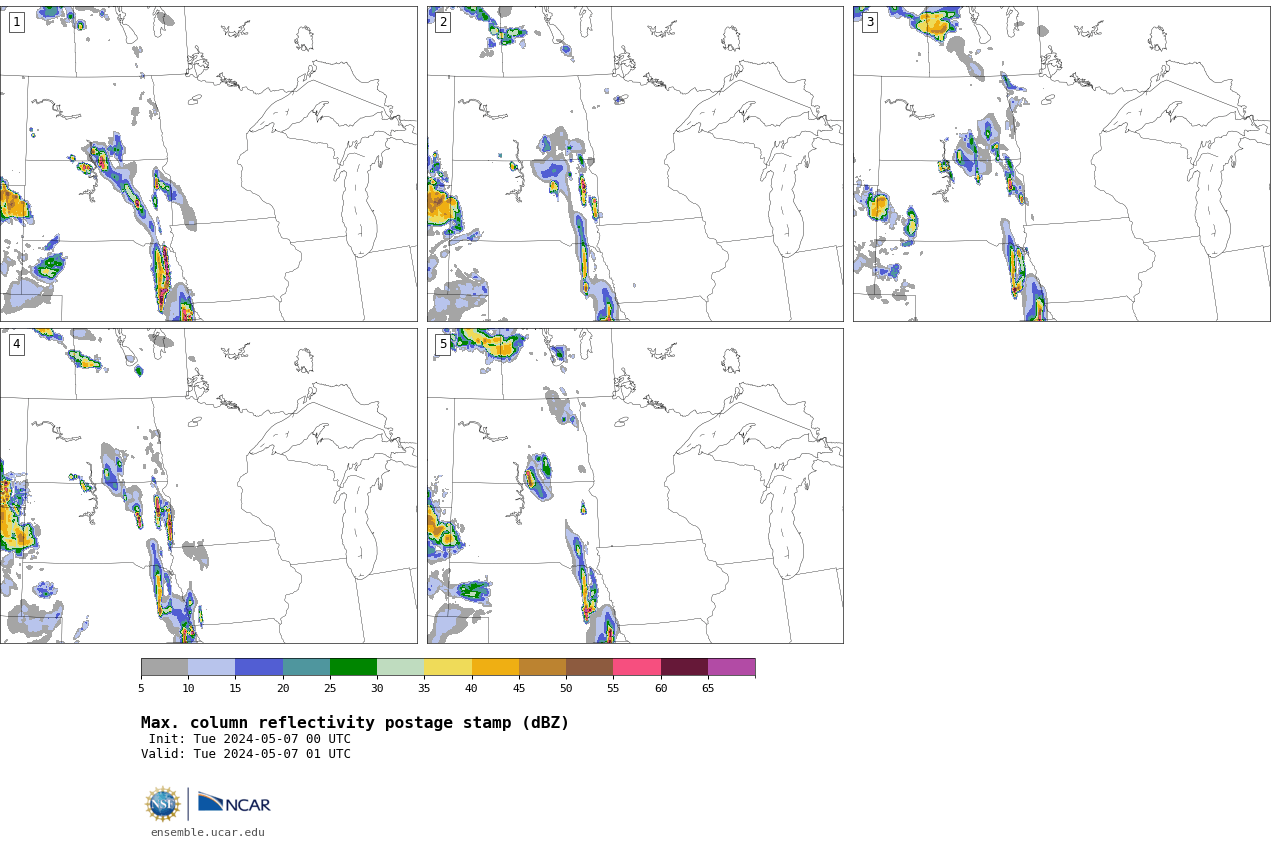
Task: Click the colorbar tick label 20
Action: pyautogui.click(x=283, y=688)
